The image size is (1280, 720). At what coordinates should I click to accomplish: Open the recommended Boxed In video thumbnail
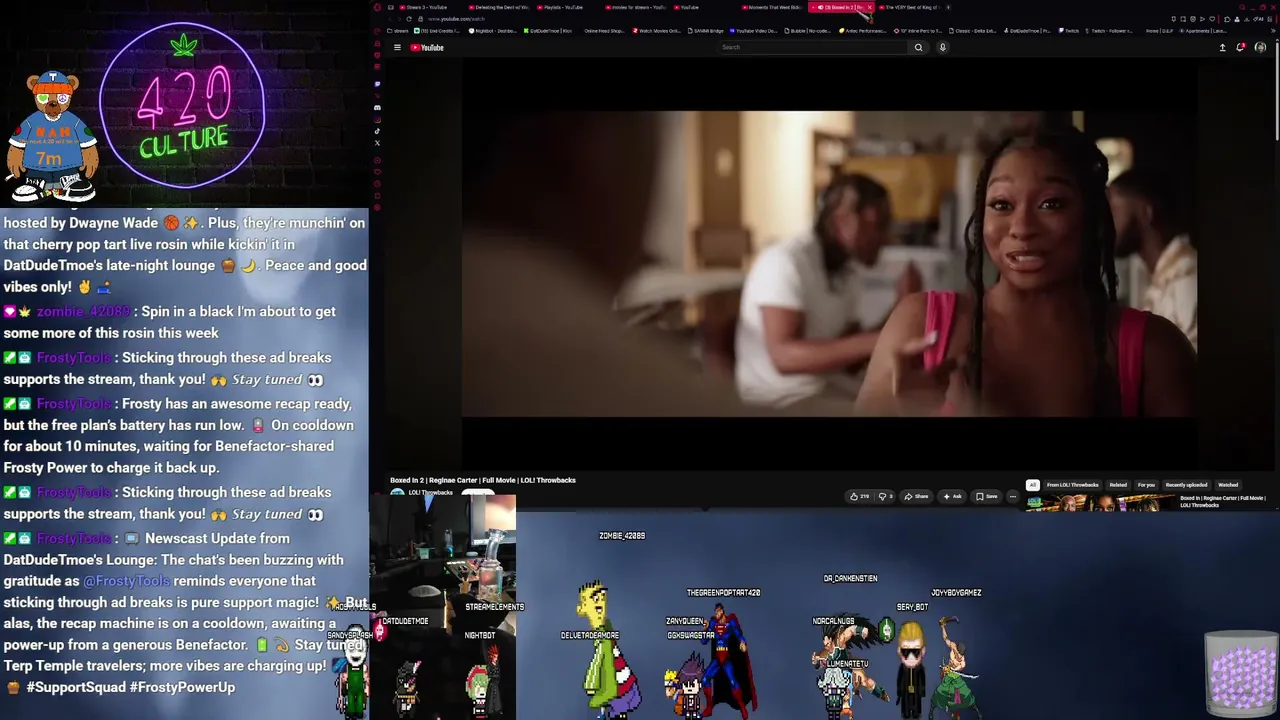point(1100,503)
